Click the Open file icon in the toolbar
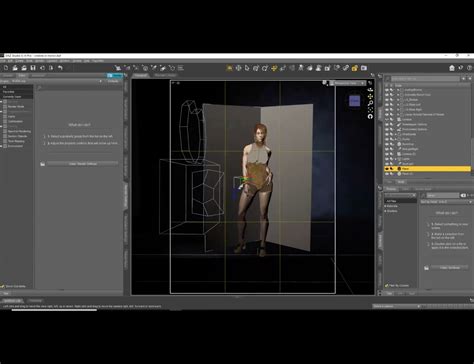 [x=15, y=68]
